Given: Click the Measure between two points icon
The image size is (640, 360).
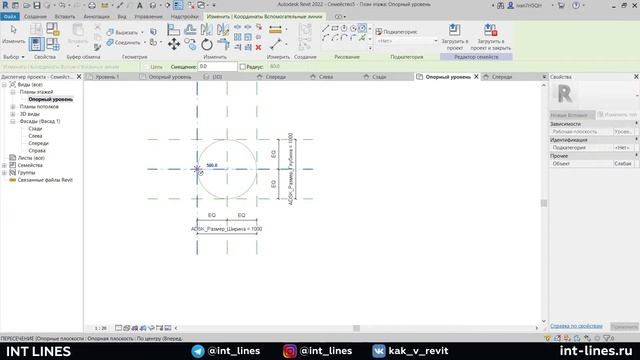Looking at the screenshot, I should [276, 44].
